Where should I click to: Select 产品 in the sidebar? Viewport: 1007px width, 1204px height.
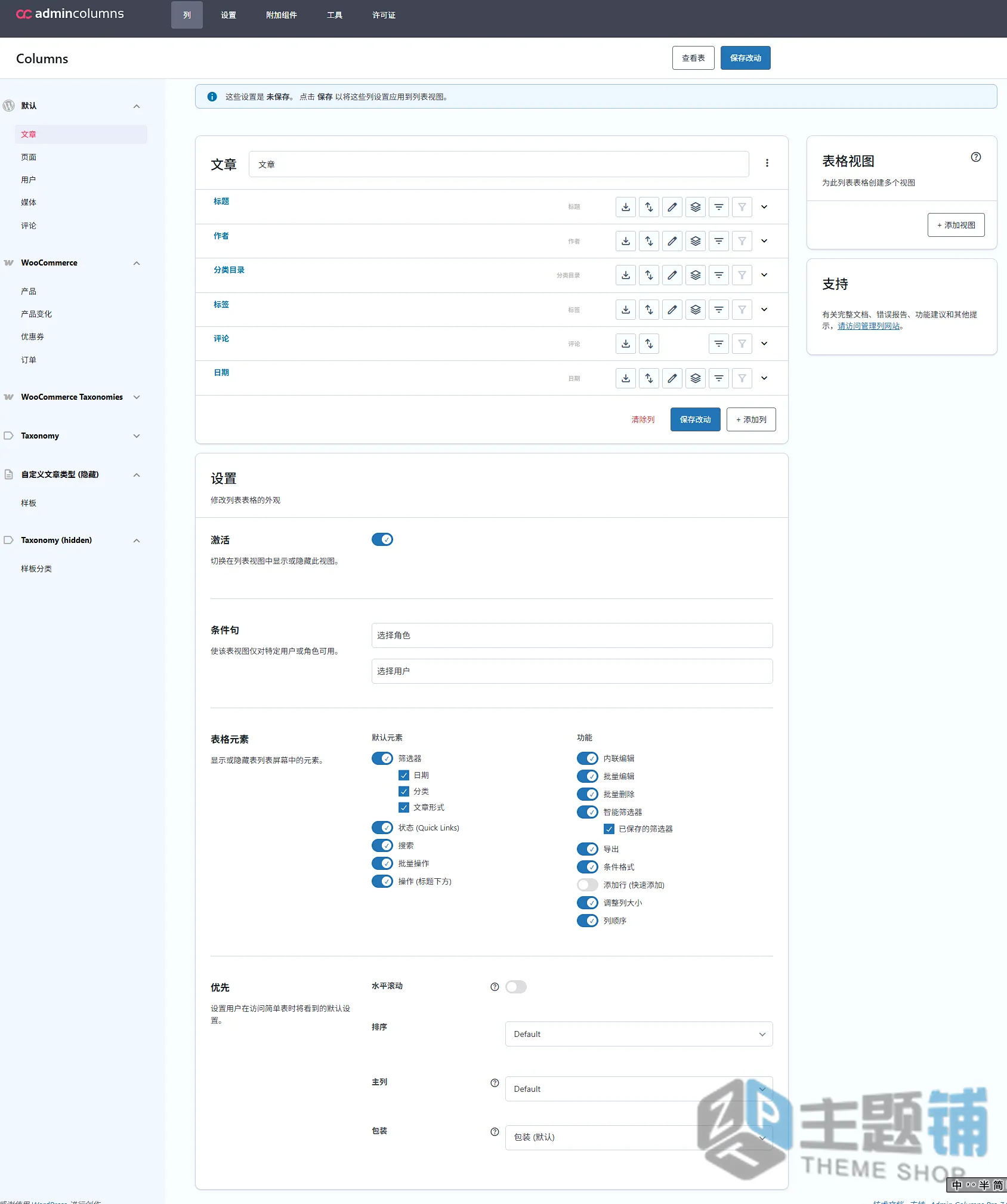point(29,291)
